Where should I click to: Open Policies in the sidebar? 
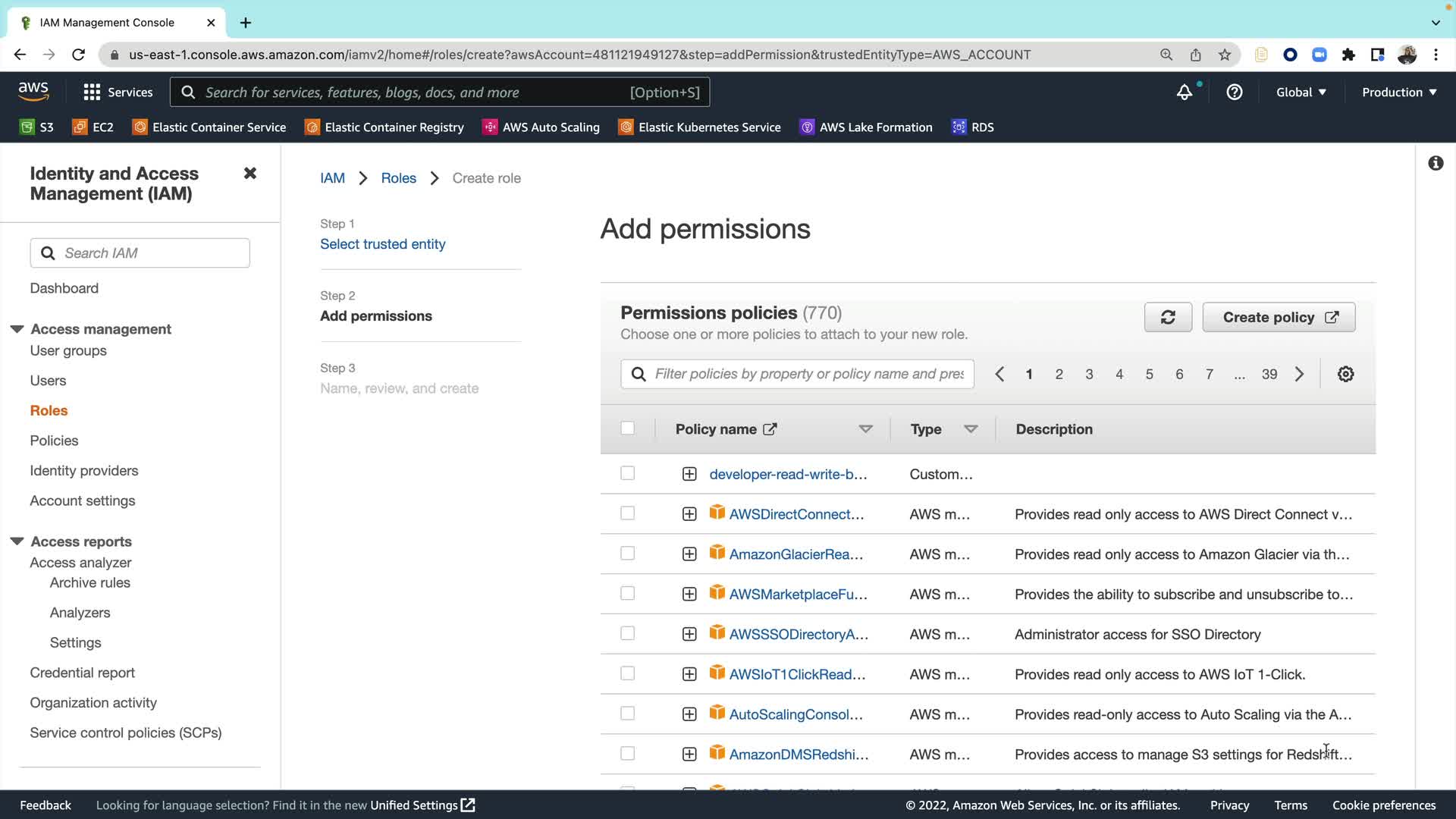54,441
